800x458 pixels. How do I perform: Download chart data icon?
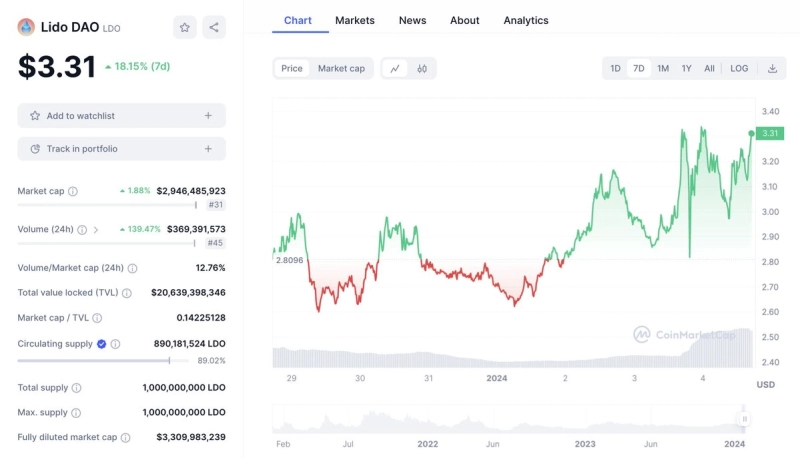click(x=772, y=69)
